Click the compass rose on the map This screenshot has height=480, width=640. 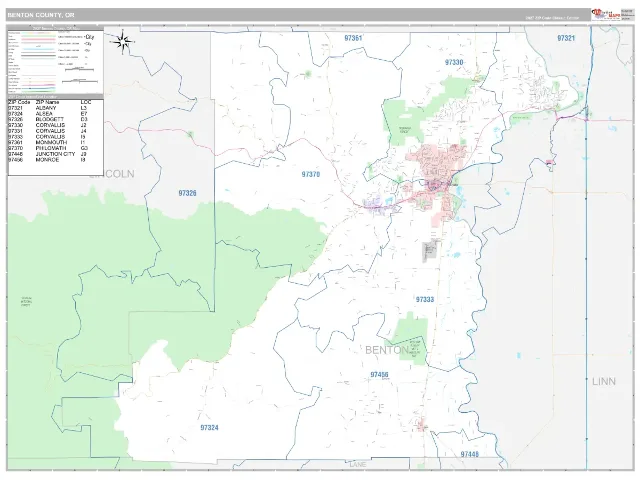(x=122, y=42)
